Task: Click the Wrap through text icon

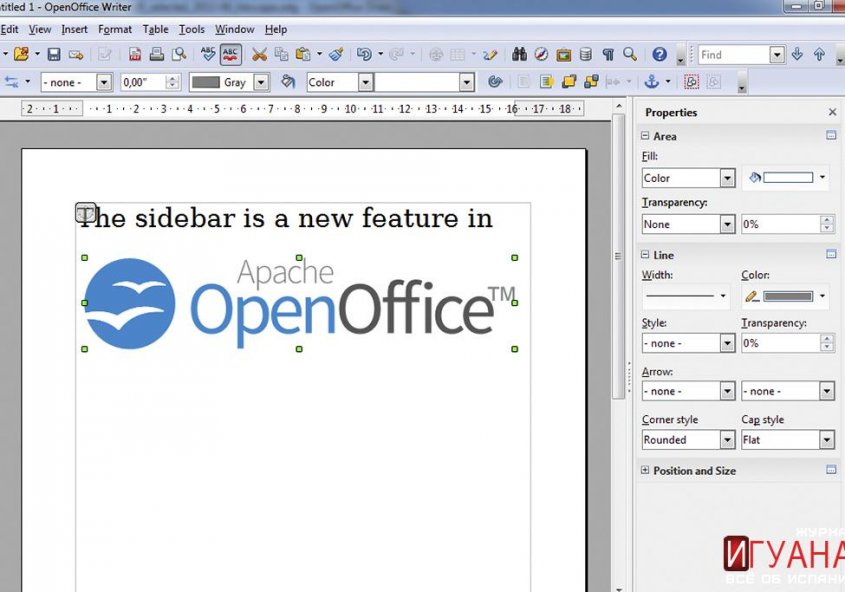Action: [546, 82]
